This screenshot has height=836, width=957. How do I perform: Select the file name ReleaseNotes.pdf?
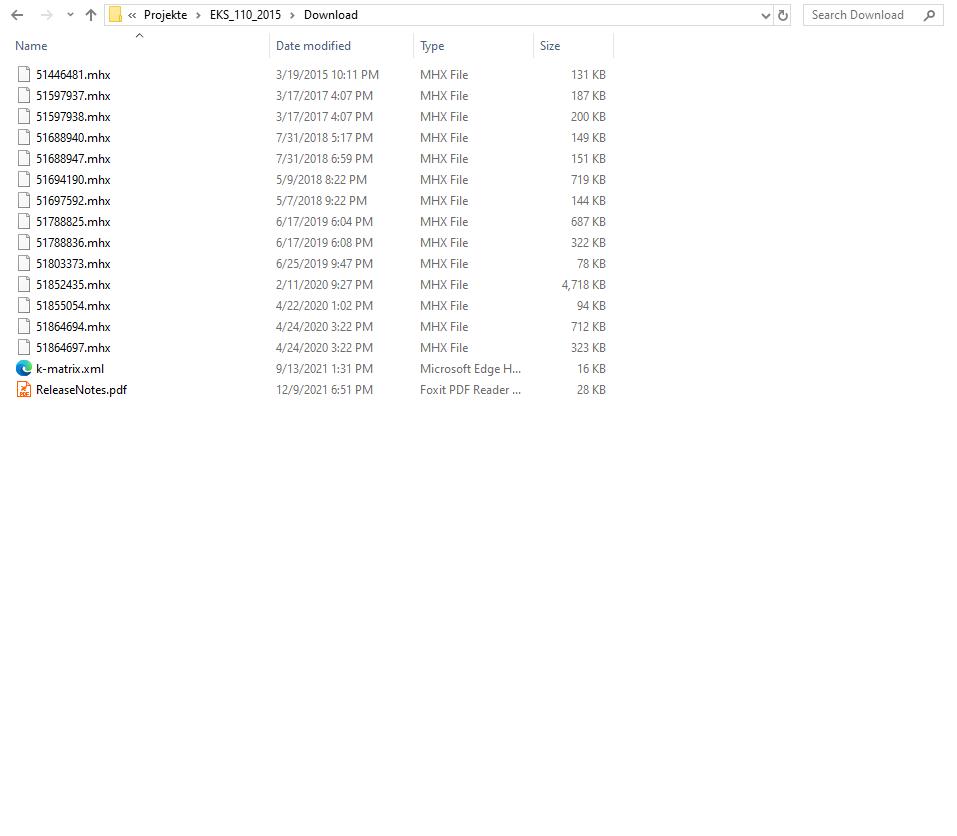(x=81, y=389)
